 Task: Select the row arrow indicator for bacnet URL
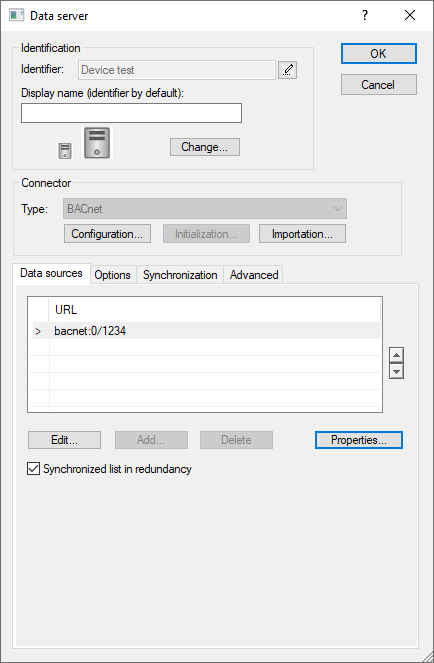(38, 331)
